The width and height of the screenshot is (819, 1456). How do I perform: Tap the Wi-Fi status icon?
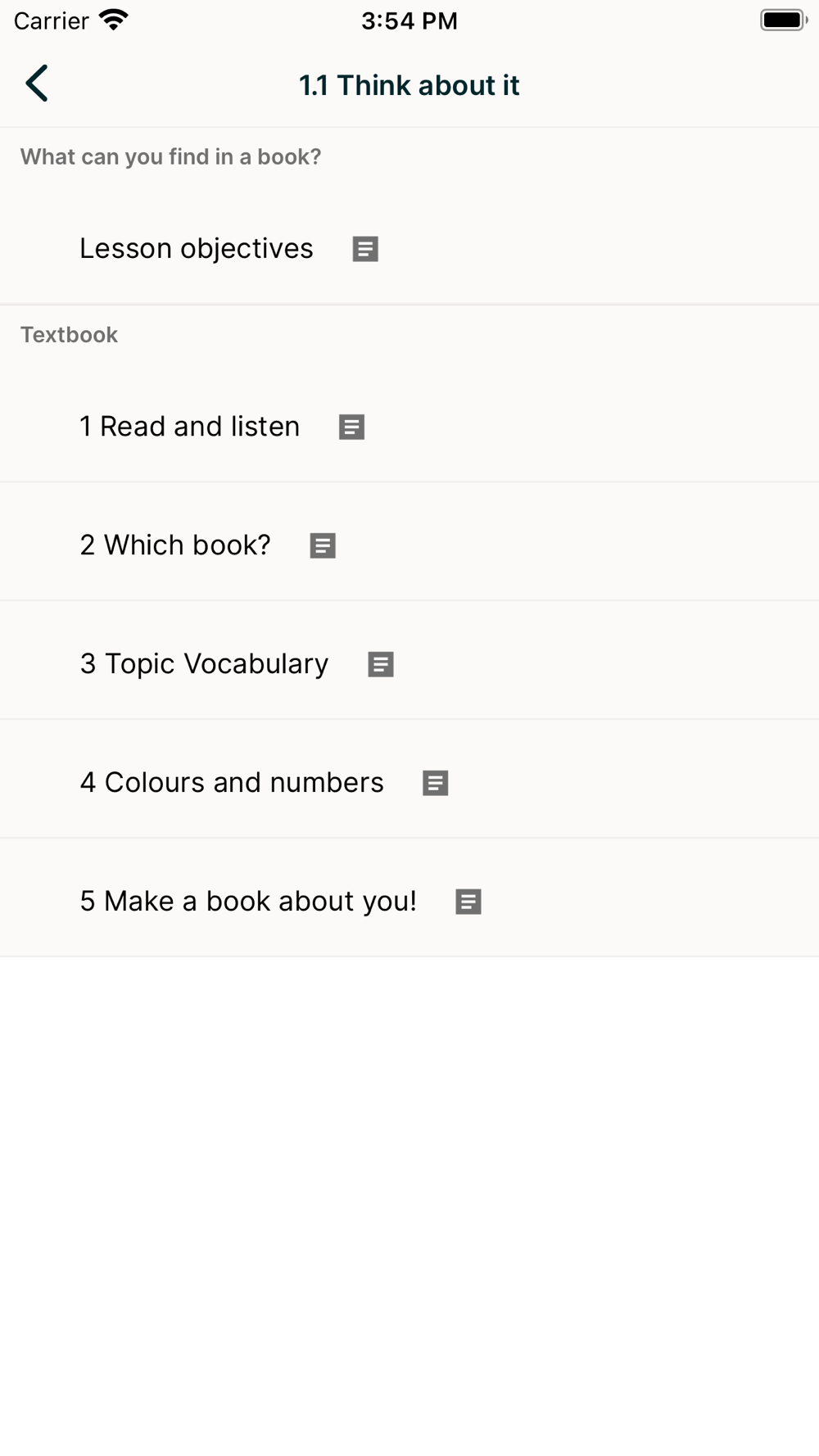113,20
